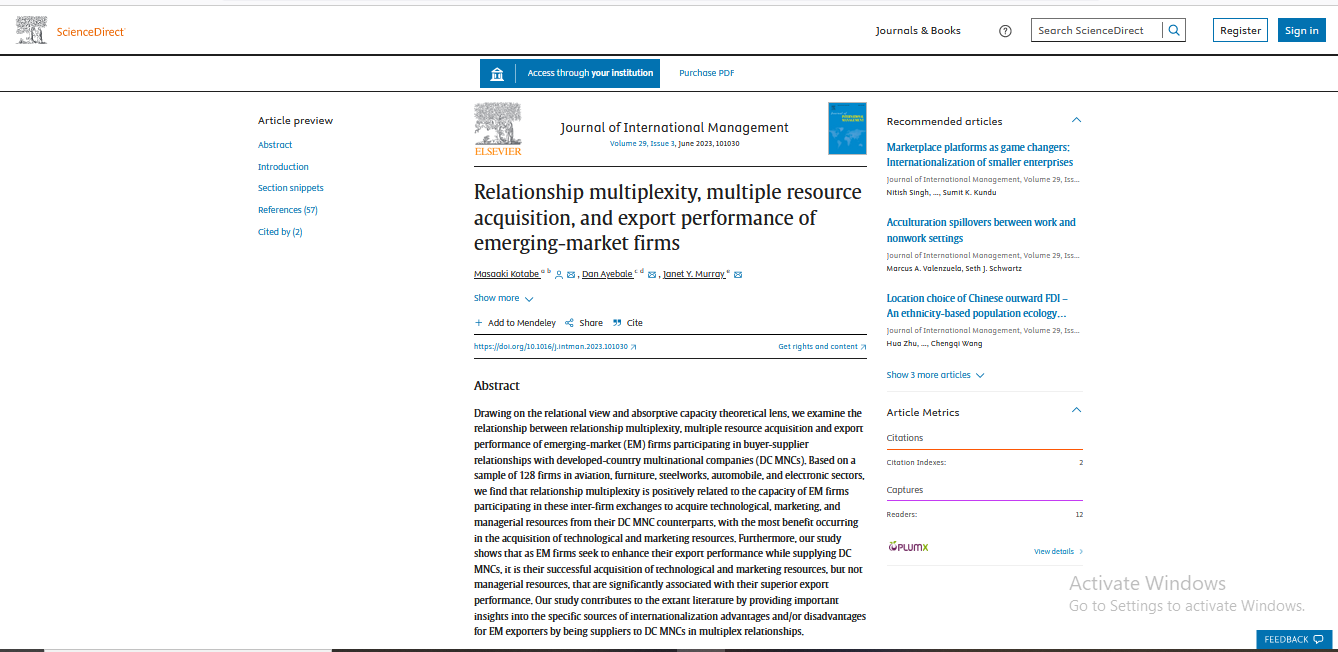Viewport: 1338px width, 652px height.
Task: Collapse the Recommended articles section
Action: point(1076,121)
